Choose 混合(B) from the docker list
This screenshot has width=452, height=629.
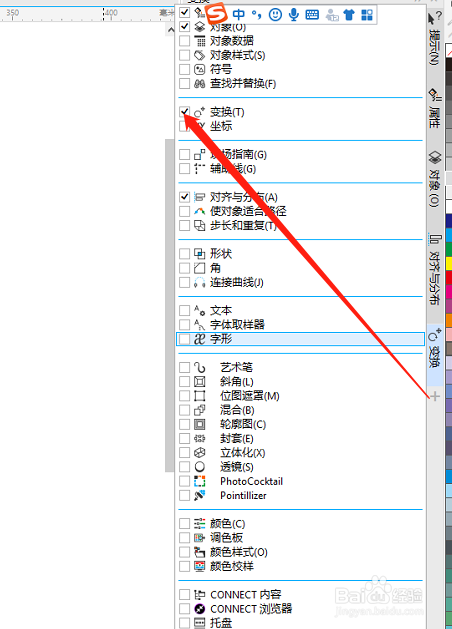[x=237, y=410]
